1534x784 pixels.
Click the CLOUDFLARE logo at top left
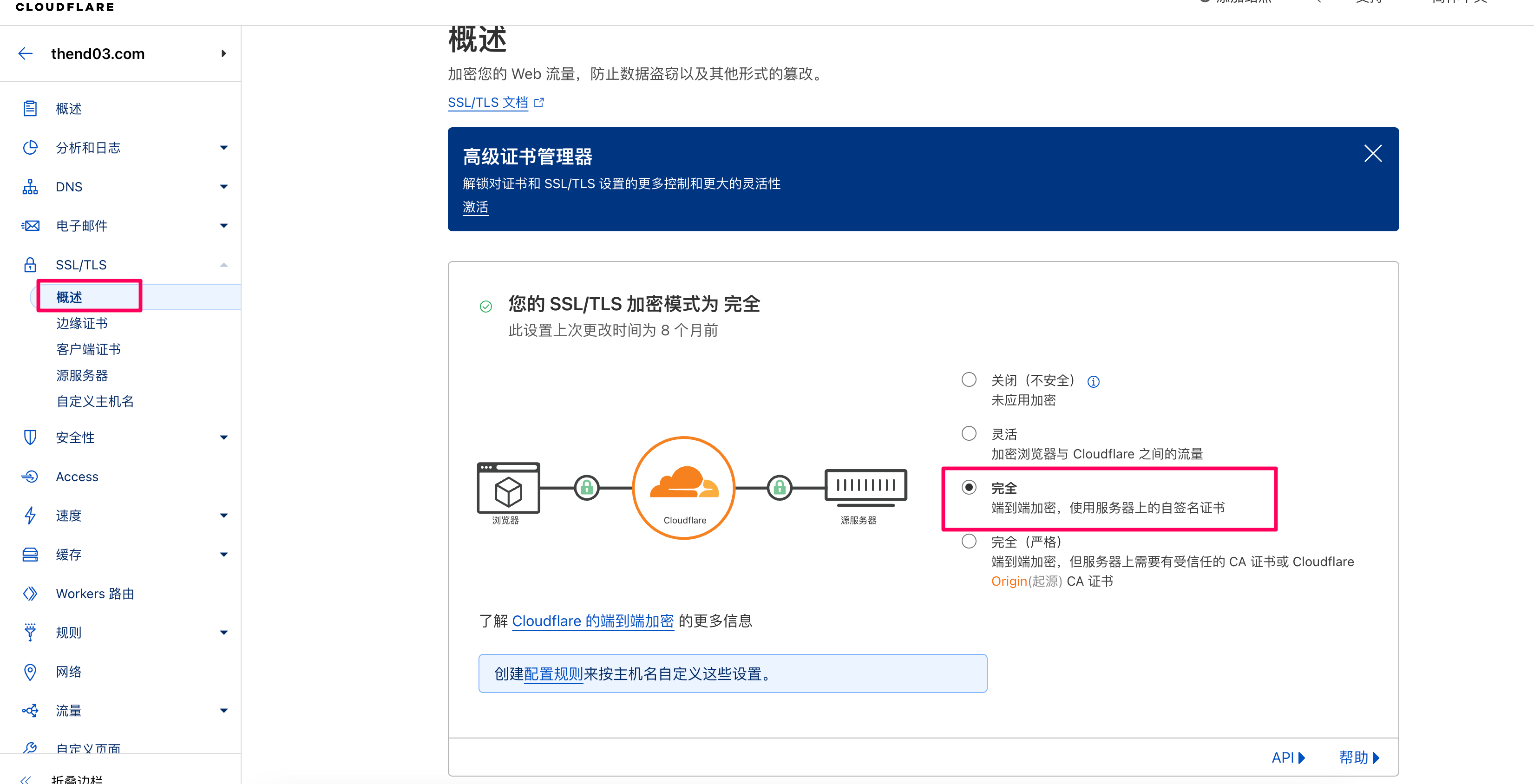coord(64,7)
